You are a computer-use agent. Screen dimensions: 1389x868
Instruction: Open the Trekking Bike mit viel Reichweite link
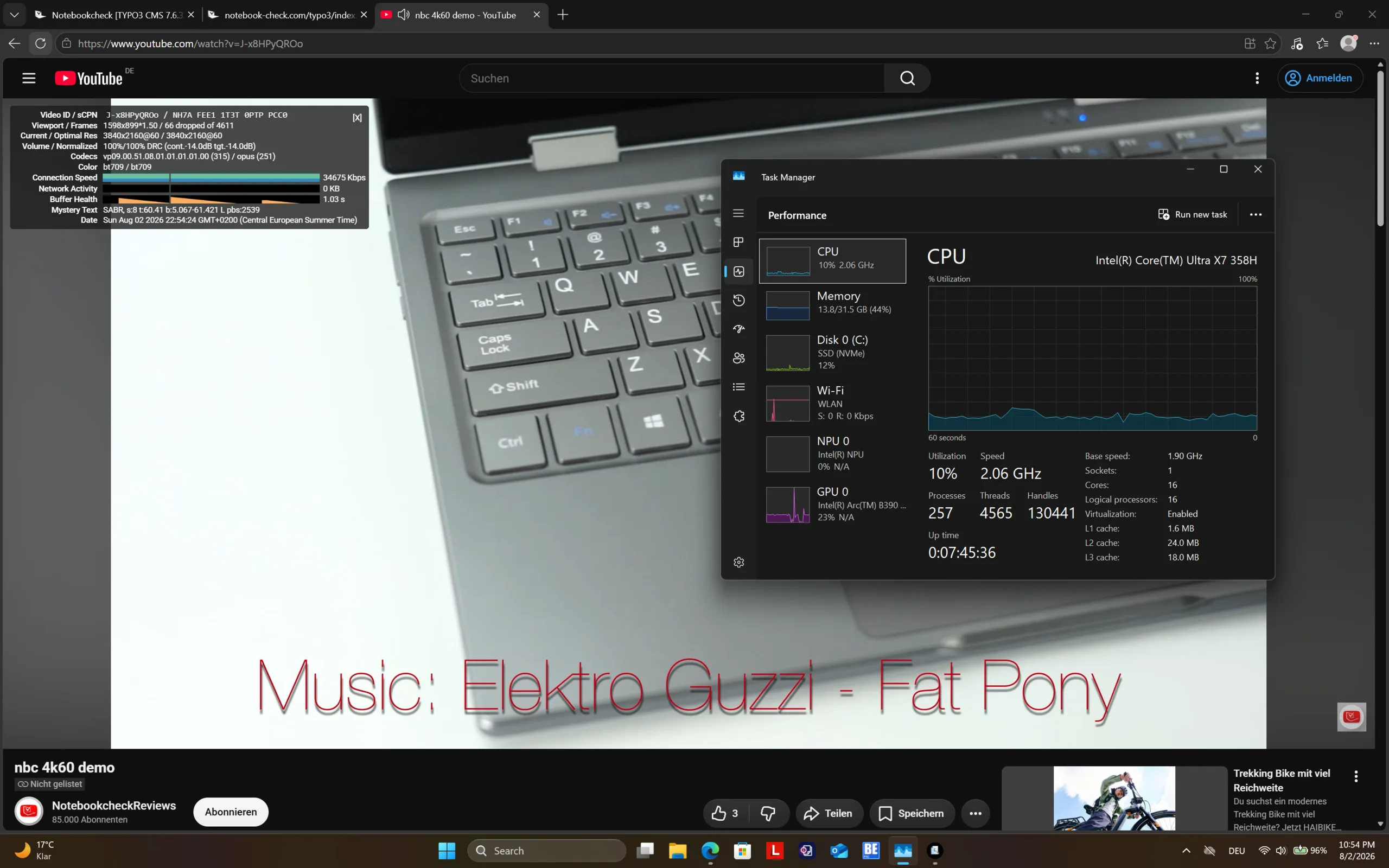click(1282, 780)
